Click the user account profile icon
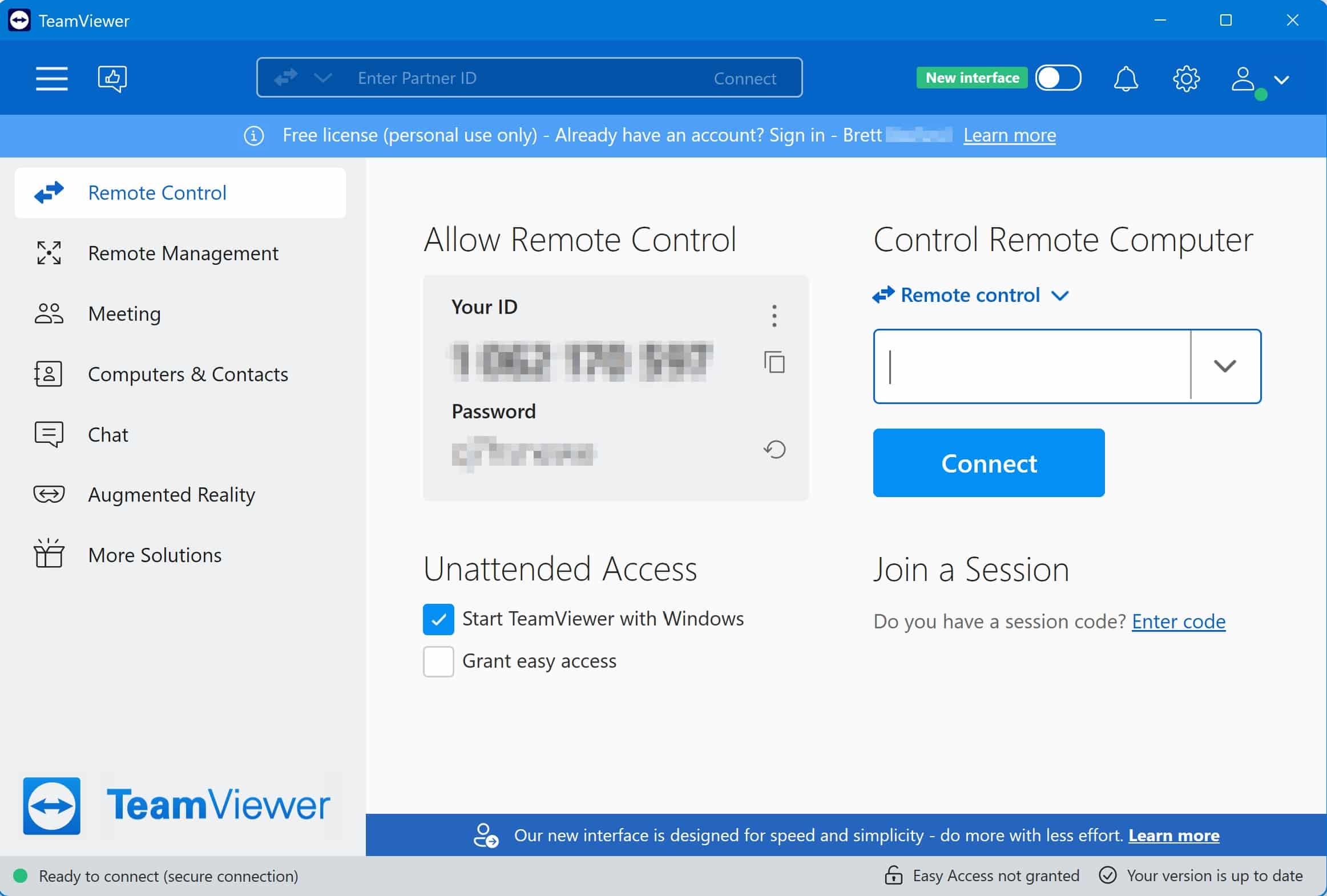The height and width of the screenshot is (896, 1327). [1243, 78]
